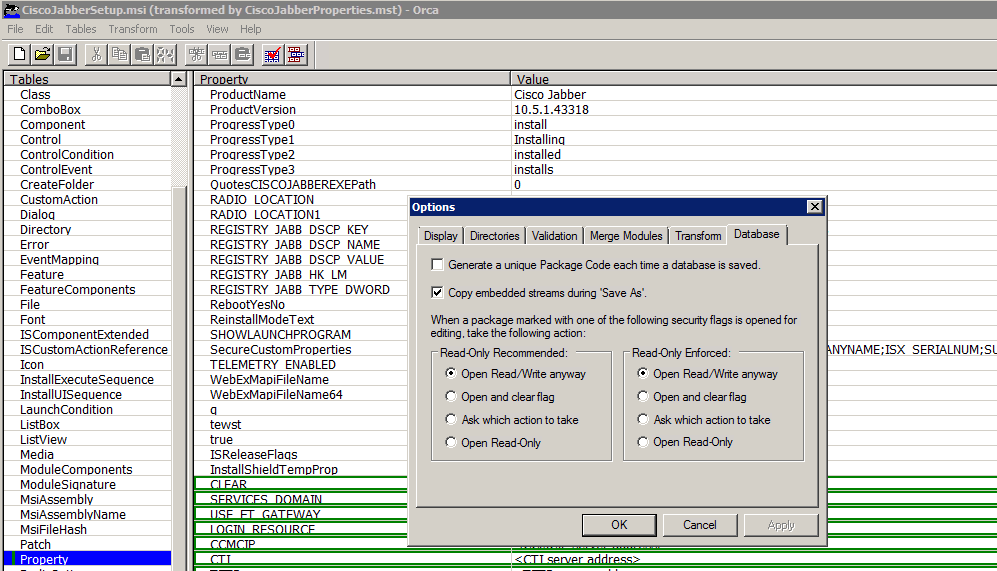The height and width of the screenshot is (571, 997).
Task: Click the SecureCustomProperties property
Action: pos(280,350)
